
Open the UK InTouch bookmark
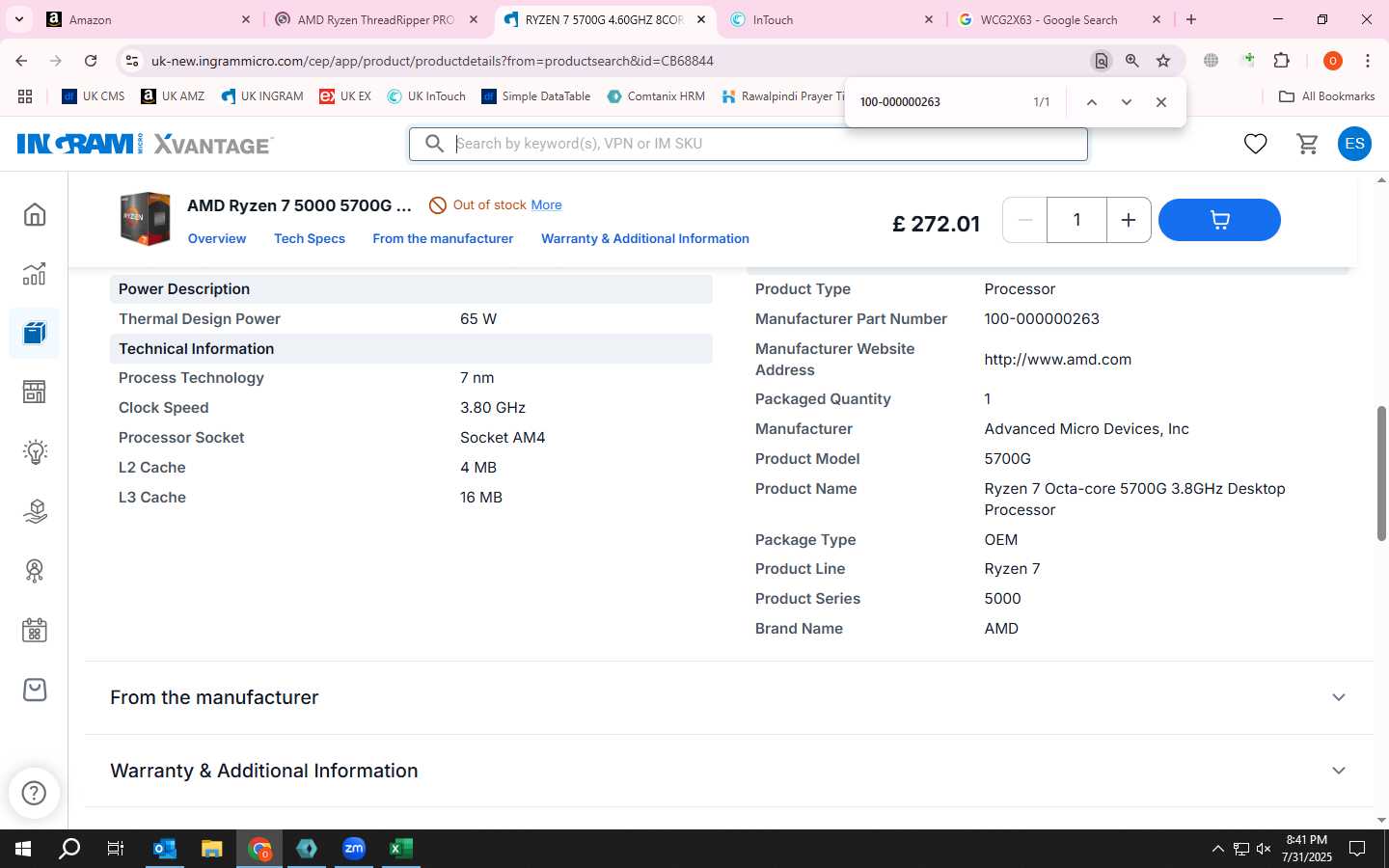coord(426,96)
